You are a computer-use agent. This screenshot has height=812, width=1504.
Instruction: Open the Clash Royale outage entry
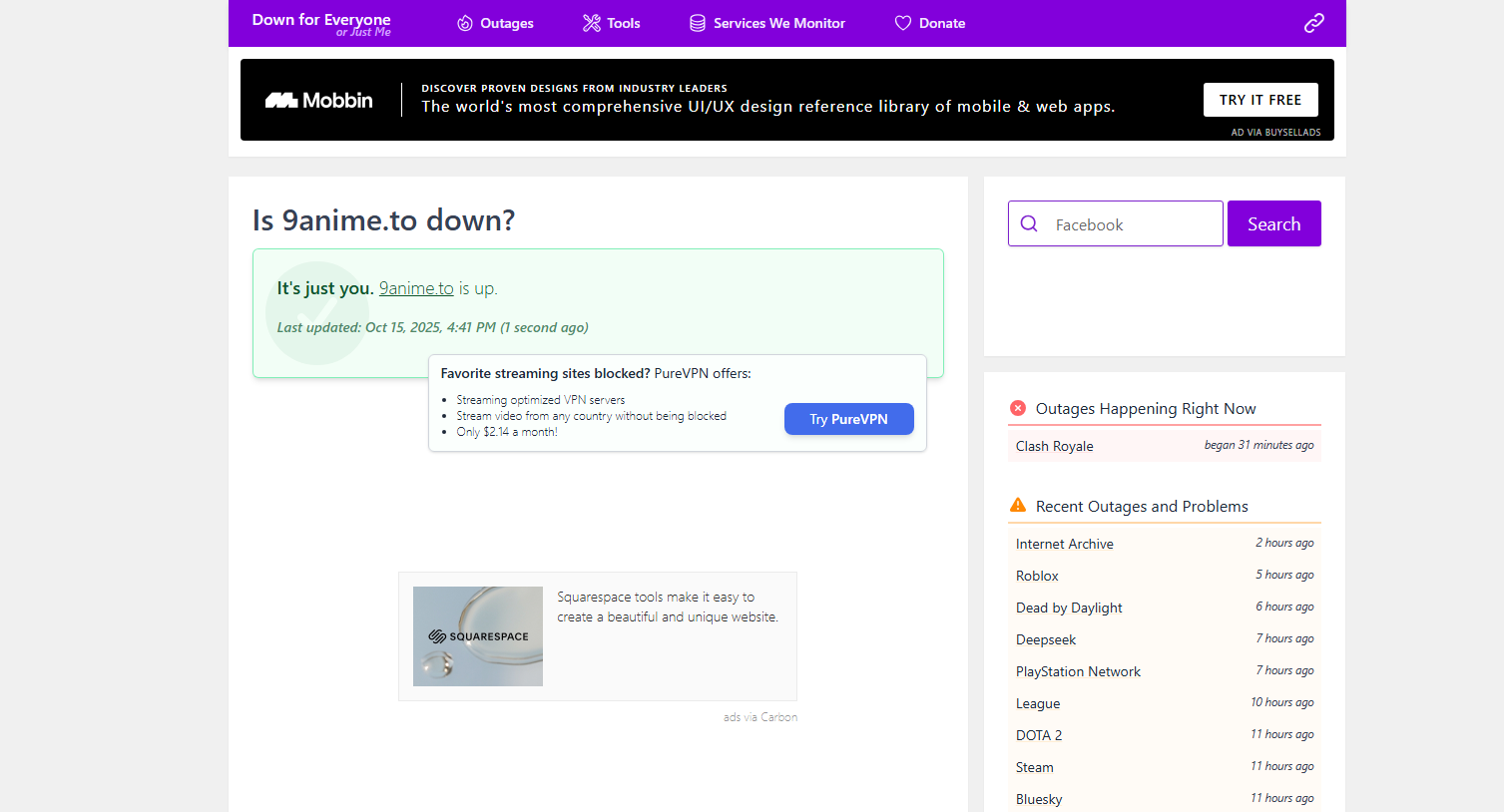pyautogui.click(x=1055, y=446)
